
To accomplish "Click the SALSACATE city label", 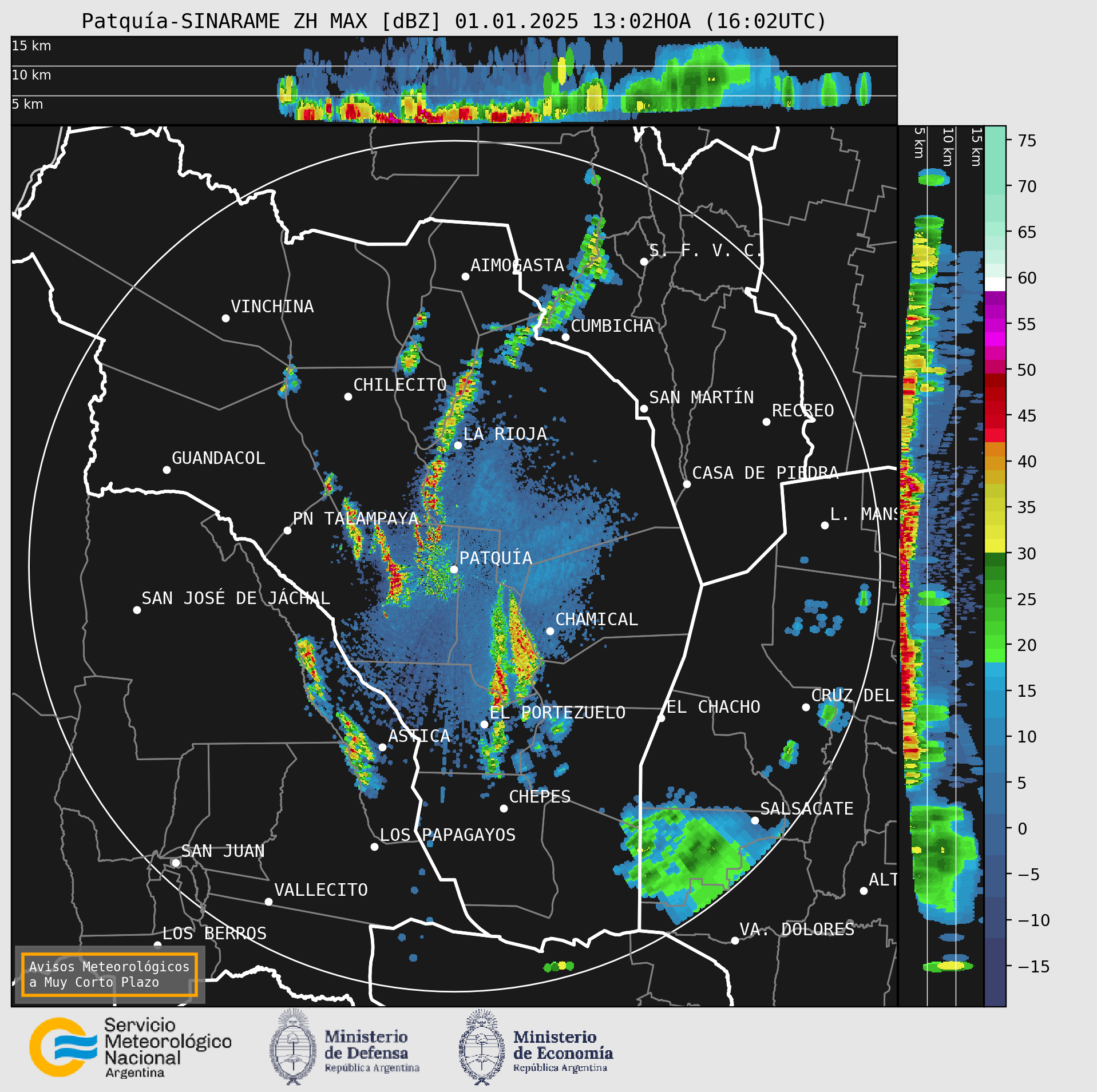I will point(807,809).
